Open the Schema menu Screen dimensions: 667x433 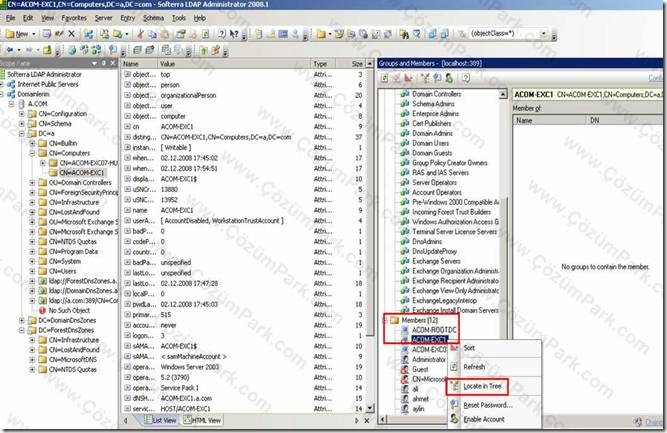coord(153,18)
